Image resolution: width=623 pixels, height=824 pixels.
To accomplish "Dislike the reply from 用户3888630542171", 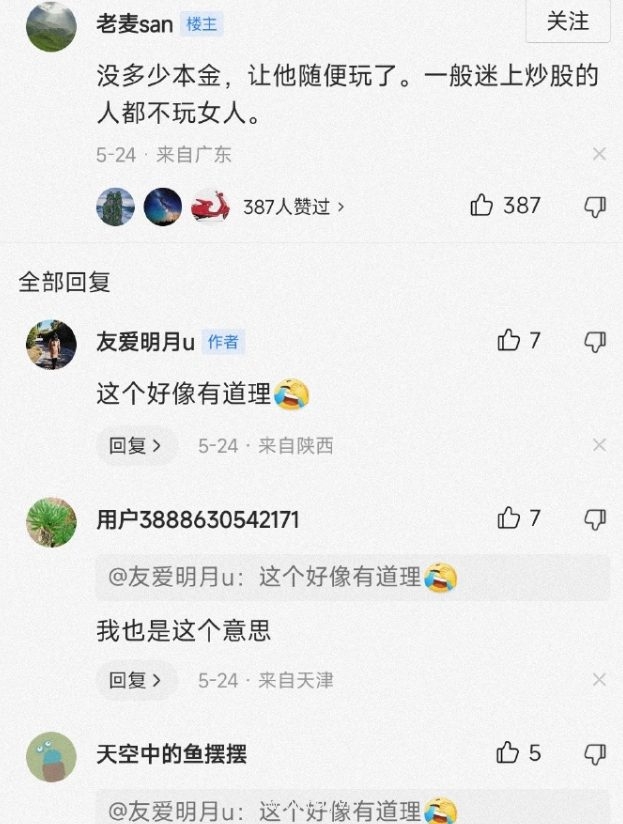I will (595, 520).
